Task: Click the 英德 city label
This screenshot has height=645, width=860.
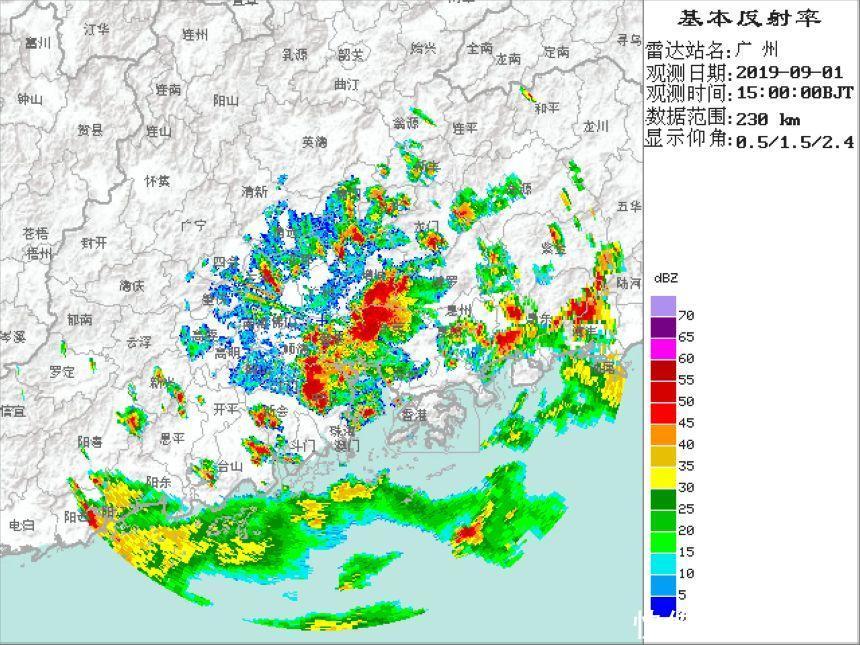Action: pyautogui.click(x=314, y=142)
